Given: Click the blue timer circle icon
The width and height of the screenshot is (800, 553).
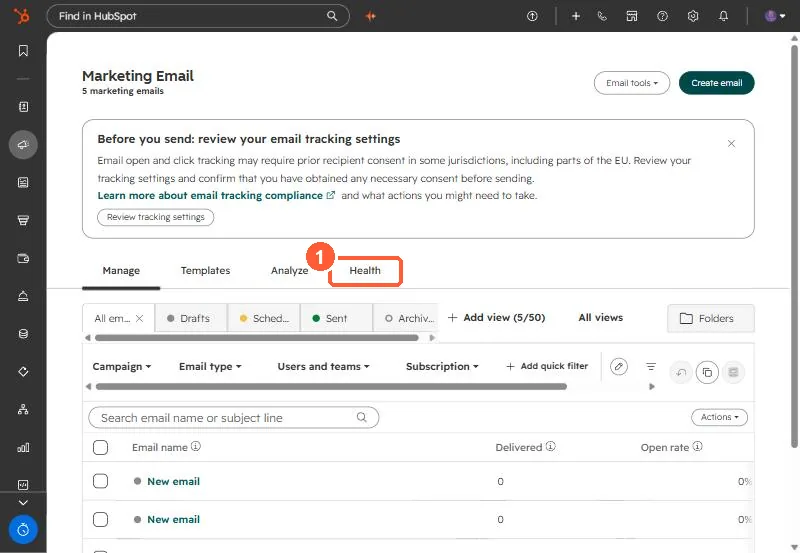Looking at the screenshot, I should pos(23,530).
